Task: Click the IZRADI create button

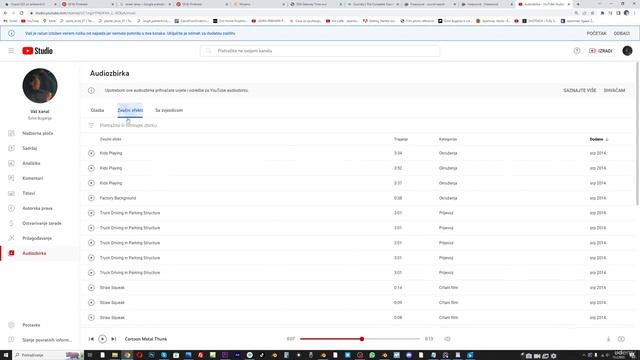Action: coord(601,51)
